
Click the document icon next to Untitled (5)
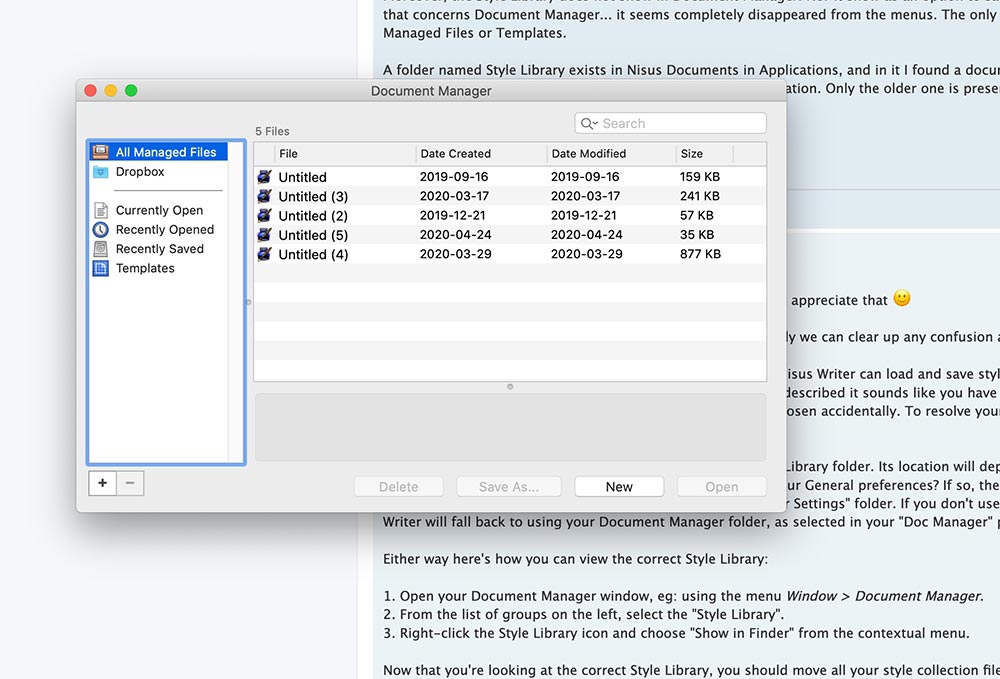click(x=263, y=235)
